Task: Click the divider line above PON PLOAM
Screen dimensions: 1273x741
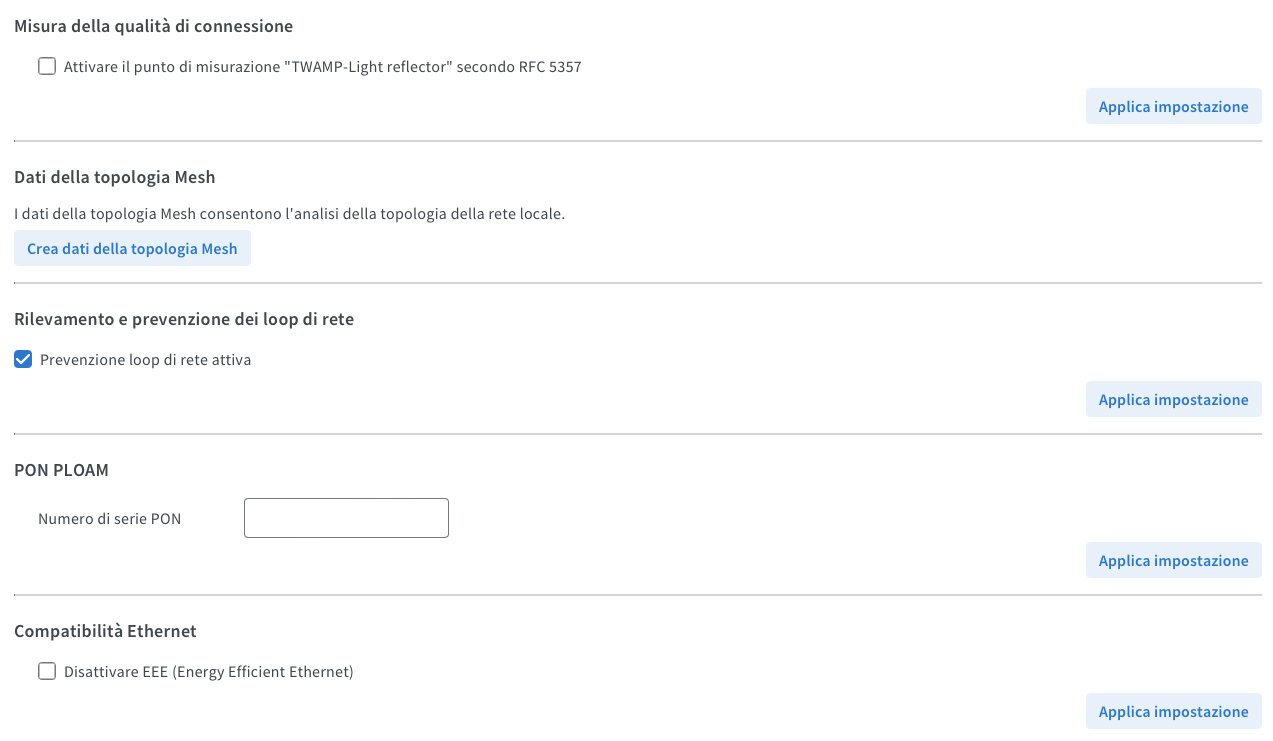Action: [637, 434]
